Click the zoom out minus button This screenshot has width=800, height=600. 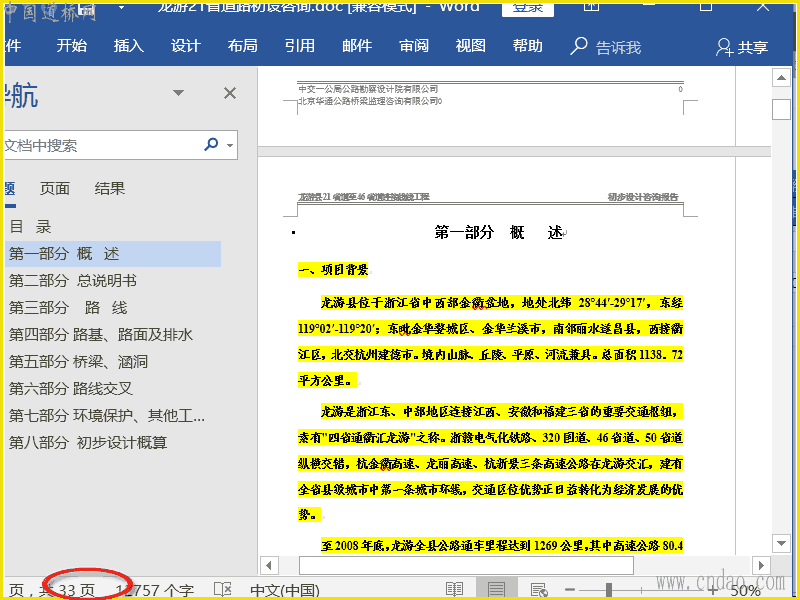570,590
